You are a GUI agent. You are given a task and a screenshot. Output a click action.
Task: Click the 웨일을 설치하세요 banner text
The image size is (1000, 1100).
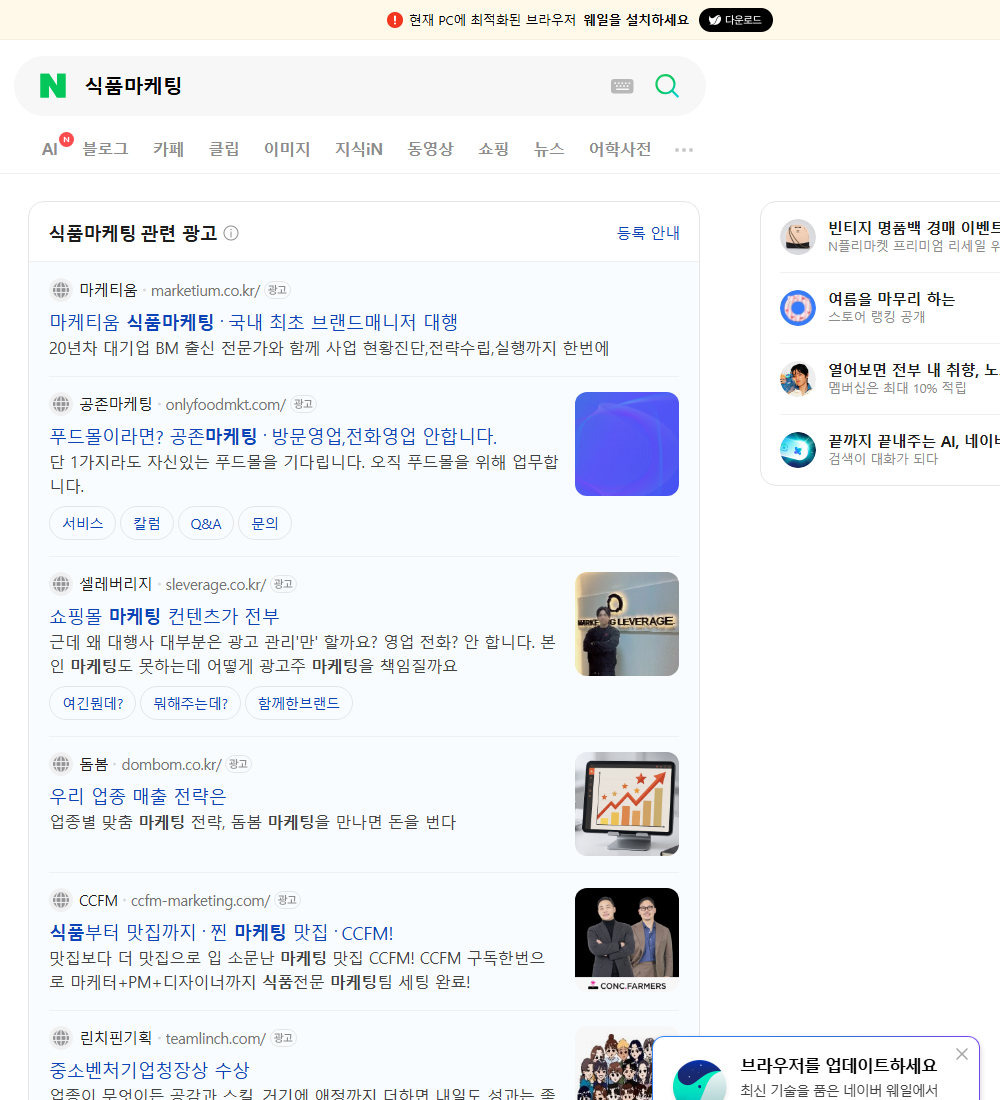pyautogui.click(x=636, y=20)
